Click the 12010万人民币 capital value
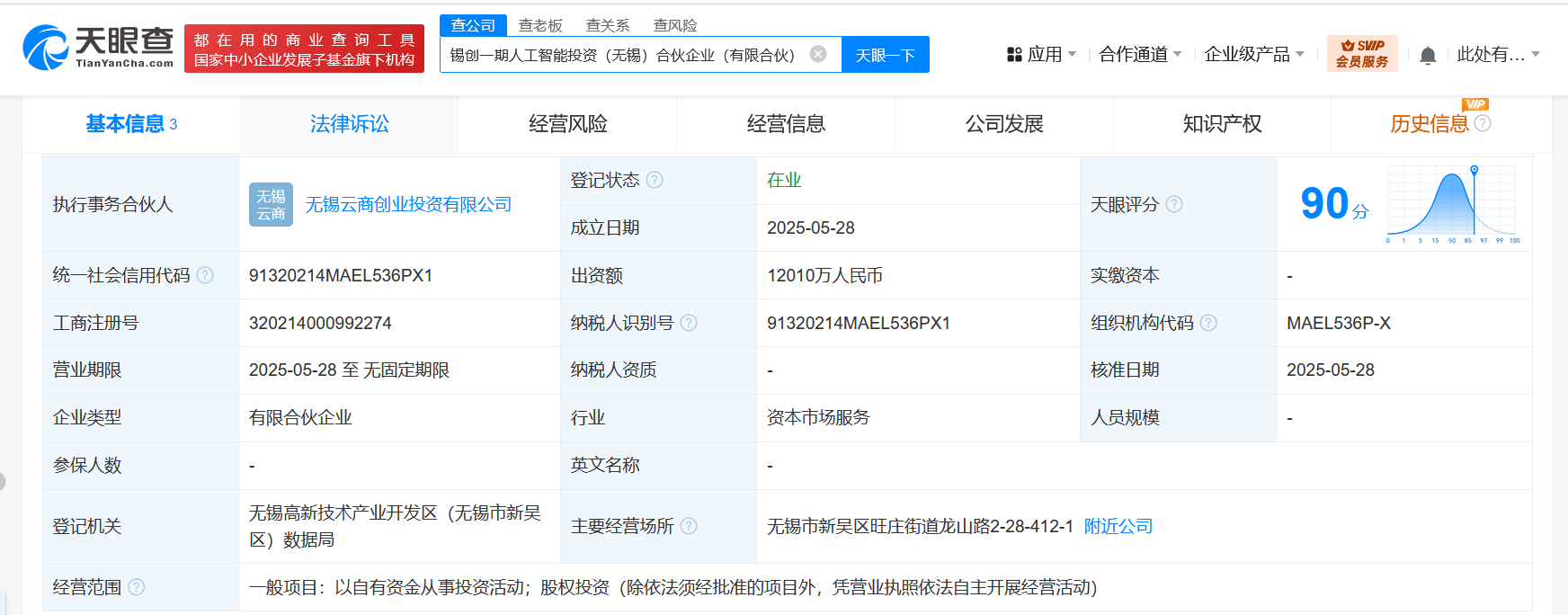The height and width of the screenshot is (615, 1568). pos(824,275)
